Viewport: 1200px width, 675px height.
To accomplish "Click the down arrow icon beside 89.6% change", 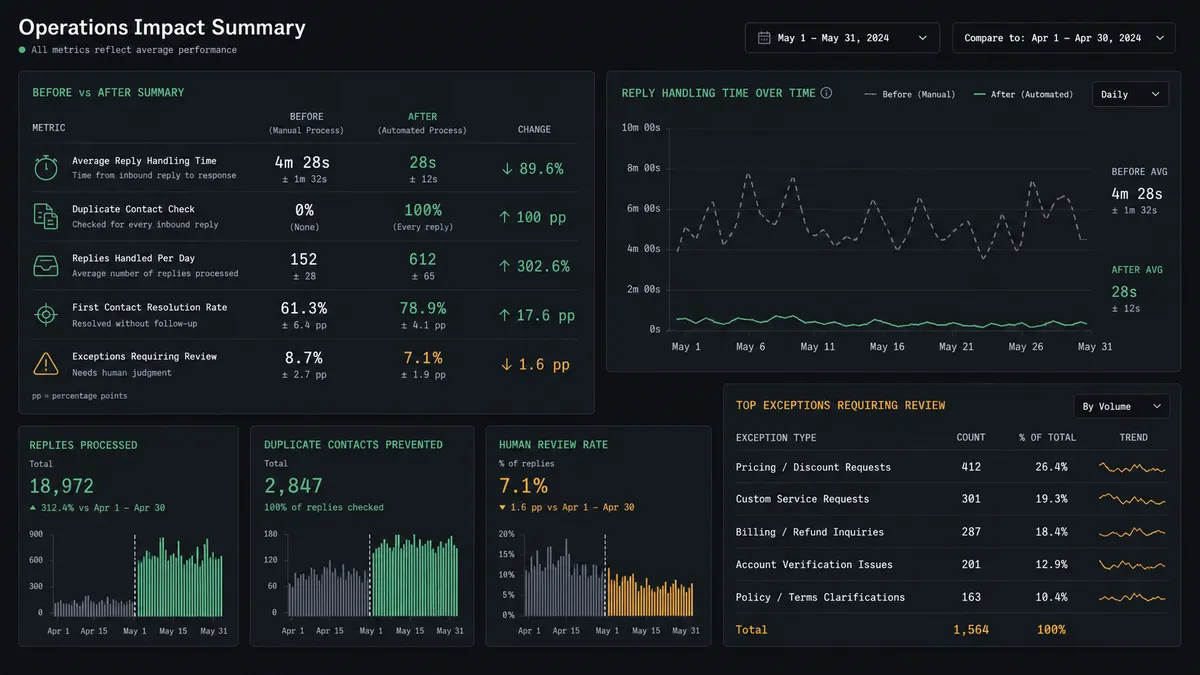I will [x=508, y=169].
